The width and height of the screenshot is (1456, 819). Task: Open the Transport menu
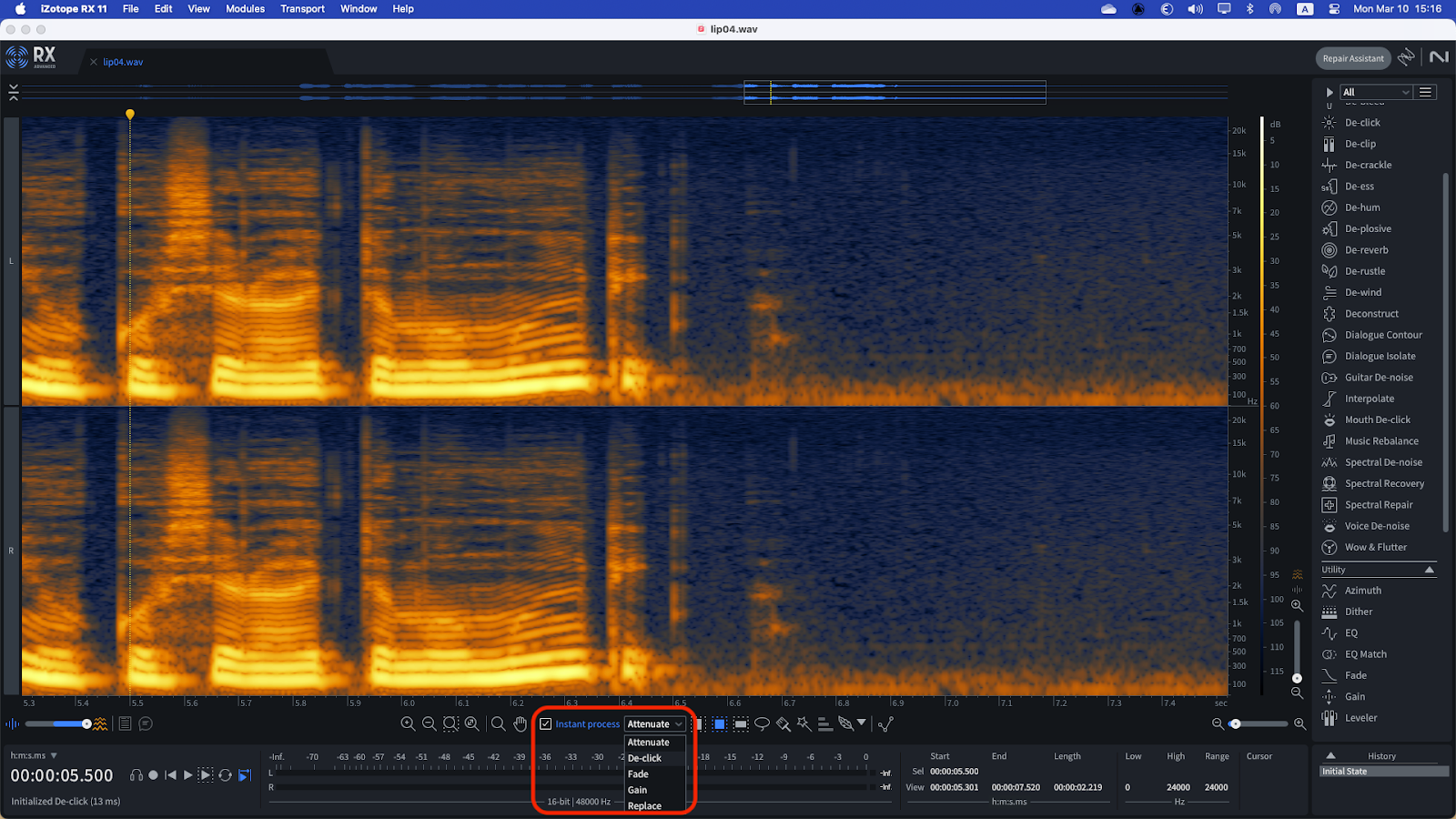[302, 9]
